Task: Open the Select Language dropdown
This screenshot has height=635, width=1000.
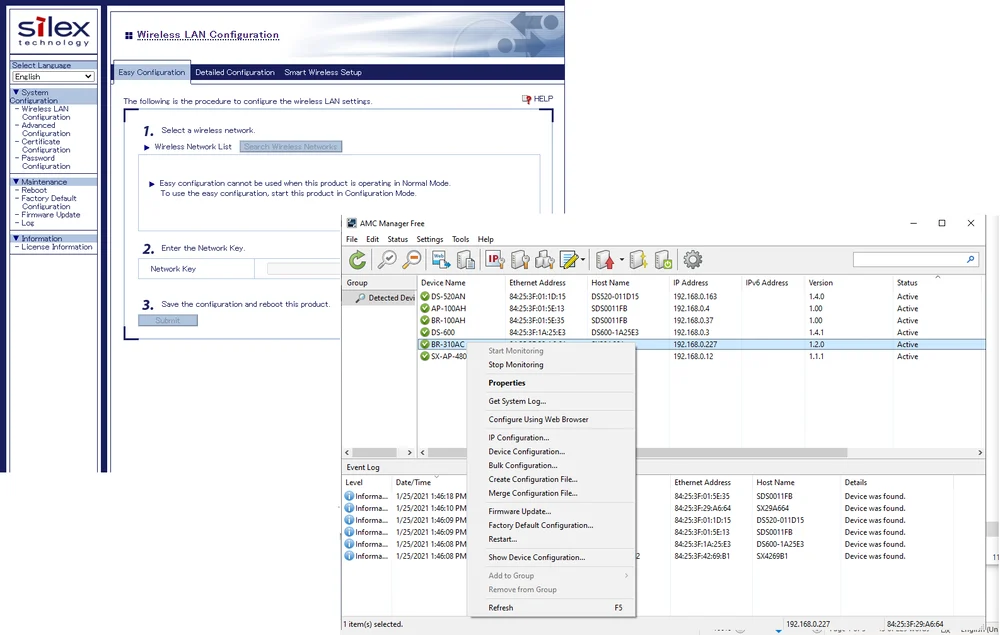Action: (53, 77)
